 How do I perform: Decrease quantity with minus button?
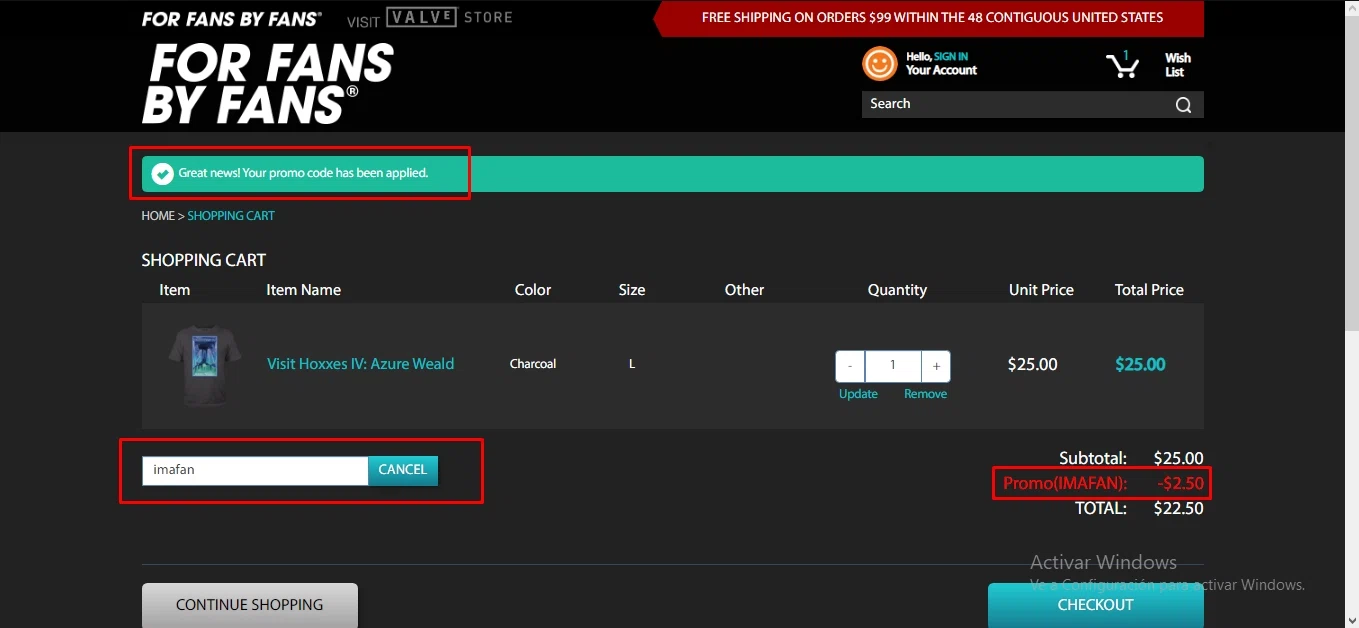click(850, 366)
